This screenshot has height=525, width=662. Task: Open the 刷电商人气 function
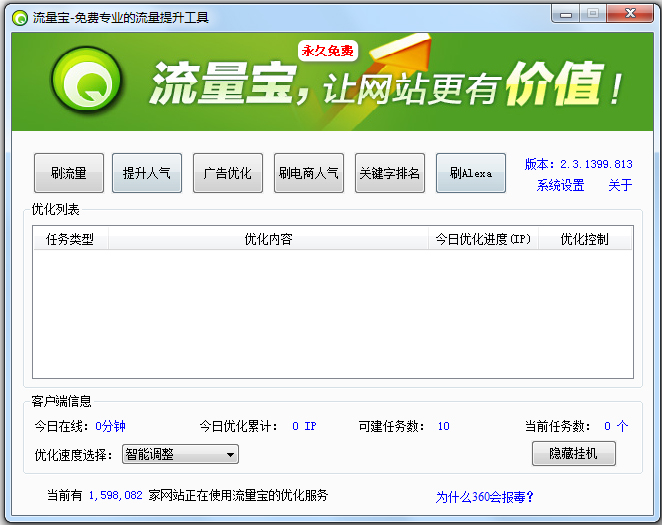(x=309, y=173)
